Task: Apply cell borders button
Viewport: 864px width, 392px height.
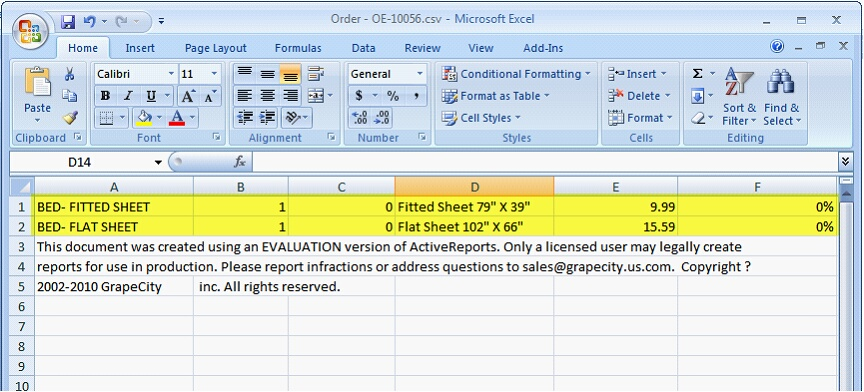Action: [x=106, y=117]
